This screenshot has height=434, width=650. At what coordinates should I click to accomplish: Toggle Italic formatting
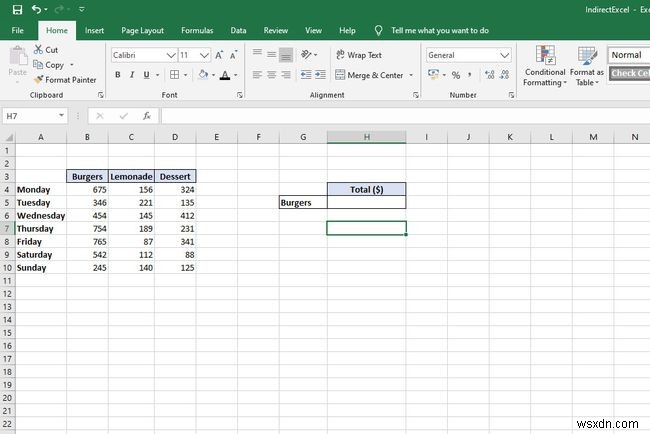coord(132,75)
